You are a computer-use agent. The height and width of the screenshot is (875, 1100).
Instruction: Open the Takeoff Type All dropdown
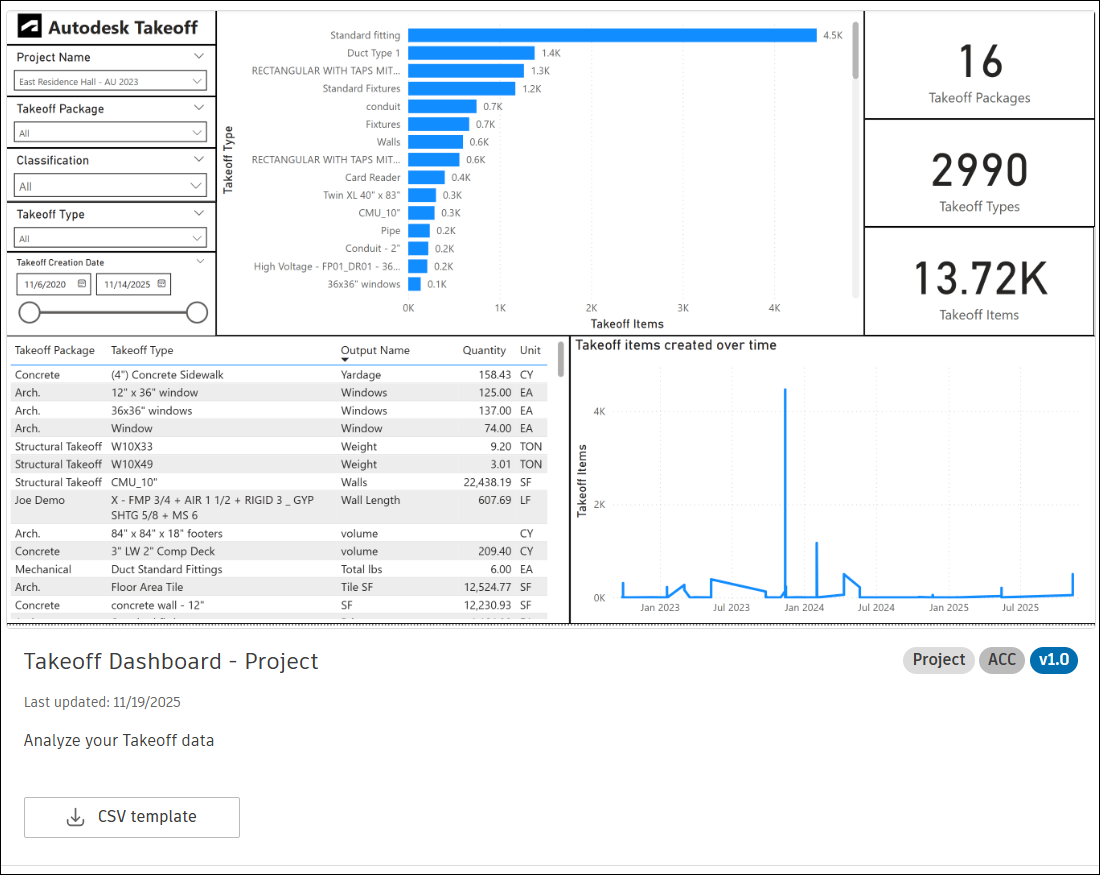click(110, 238)
